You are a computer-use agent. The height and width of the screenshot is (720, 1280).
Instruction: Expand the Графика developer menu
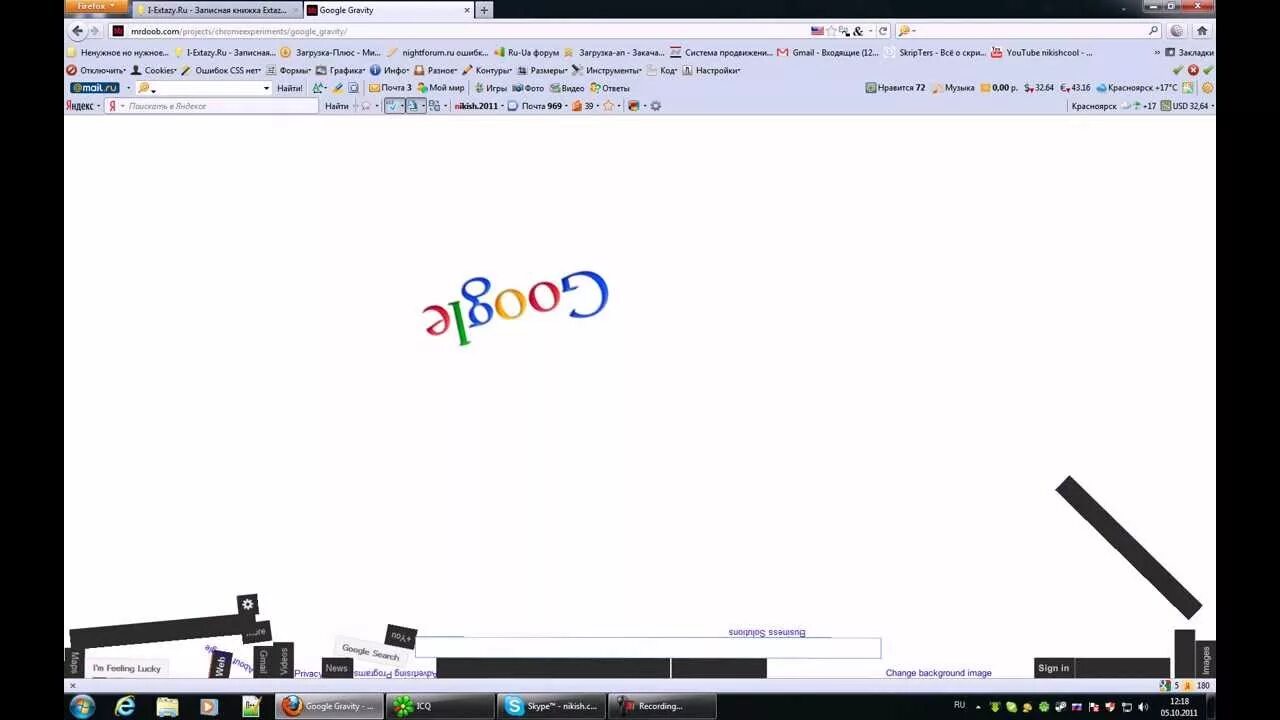341,71
